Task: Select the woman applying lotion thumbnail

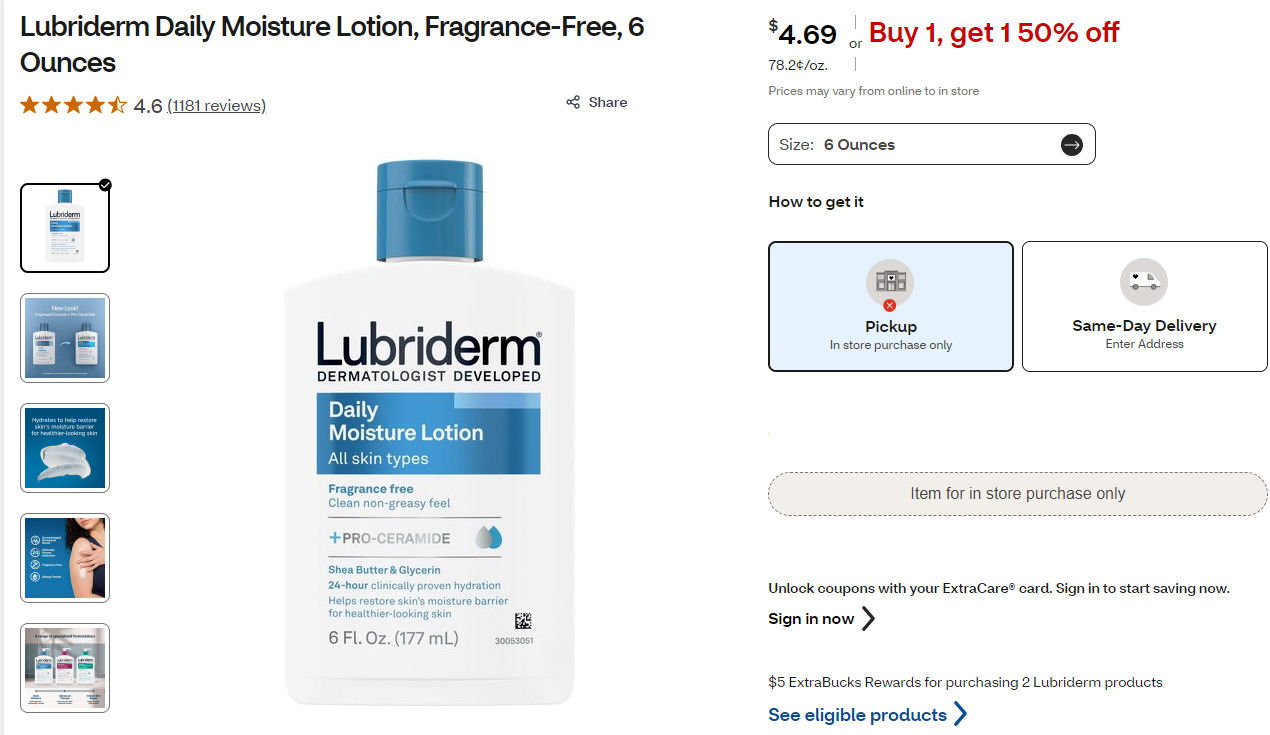Action: click(65, 558)
